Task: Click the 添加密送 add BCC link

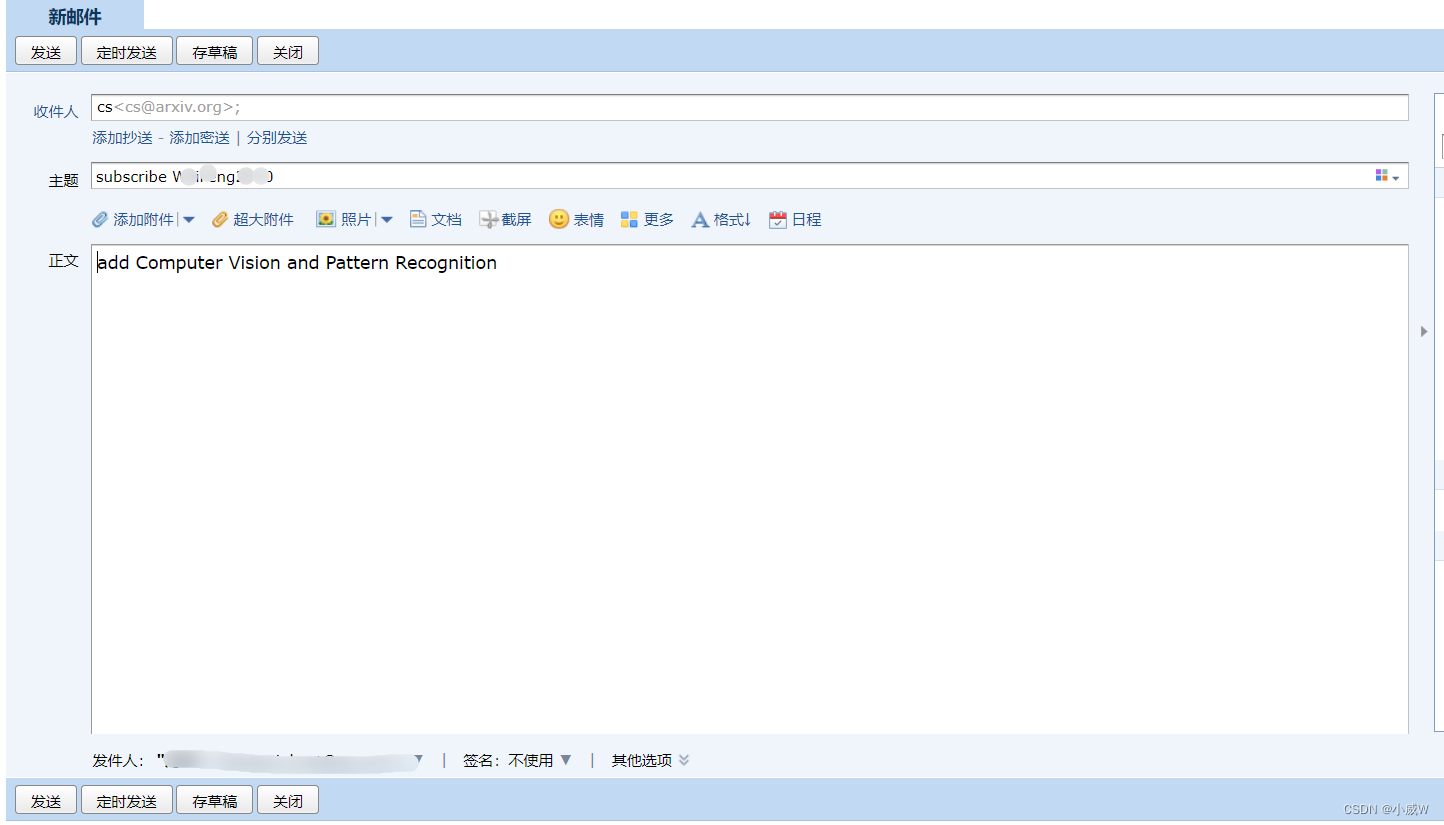Action: [200, 138]
